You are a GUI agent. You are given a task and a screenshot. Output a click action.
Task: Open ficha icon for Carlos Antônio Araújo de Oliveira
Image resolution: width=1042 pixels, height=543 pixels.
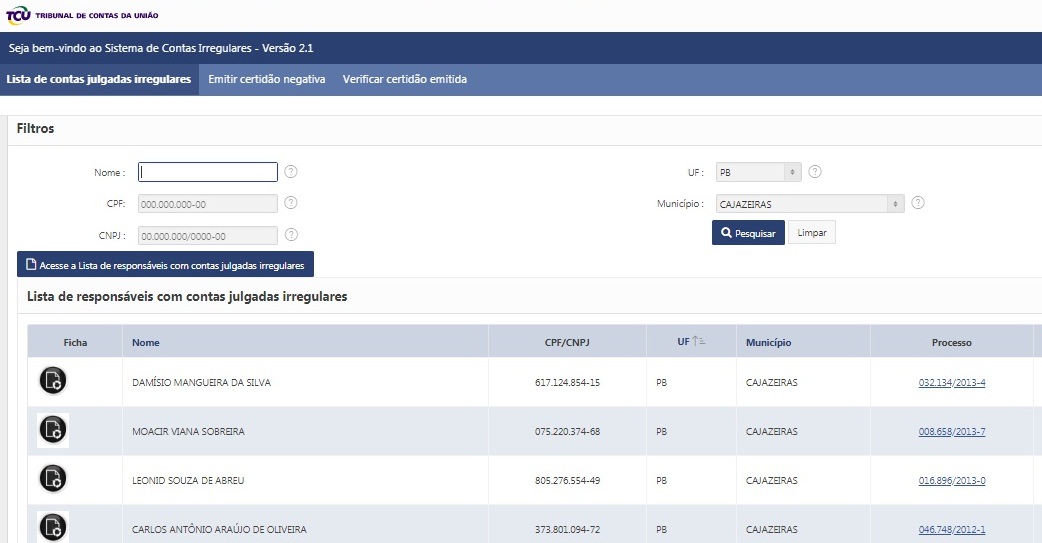click(53, 526)
